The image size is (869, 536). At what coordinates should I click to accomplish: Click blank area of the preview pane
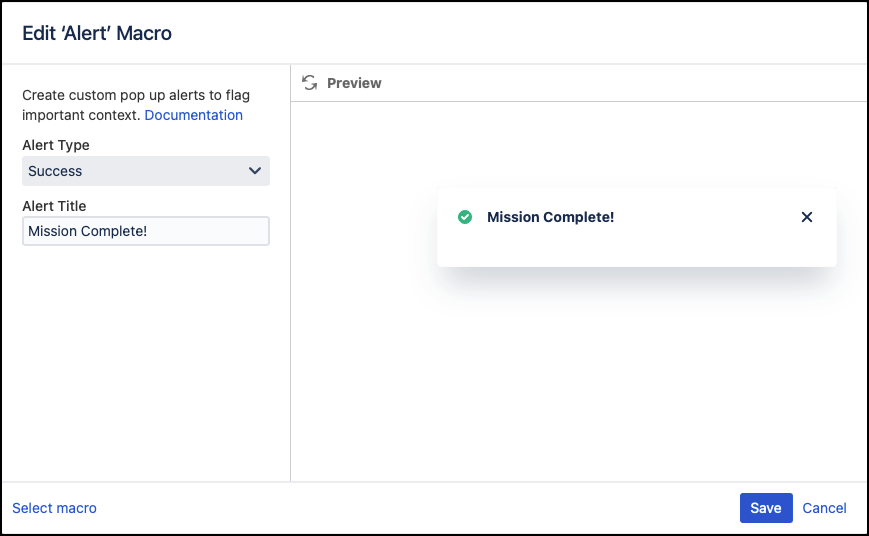[579, 377]
